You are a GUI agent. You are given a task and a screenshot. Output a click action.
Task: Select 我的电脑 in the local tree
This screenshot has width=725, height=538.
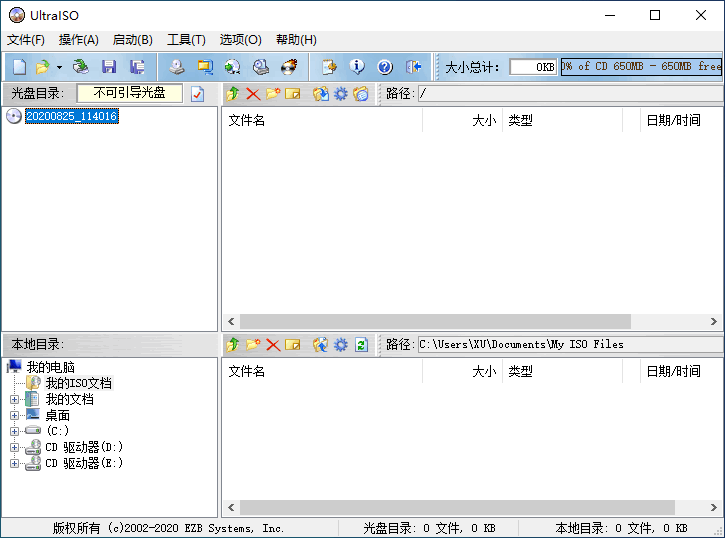coord(50,367)
